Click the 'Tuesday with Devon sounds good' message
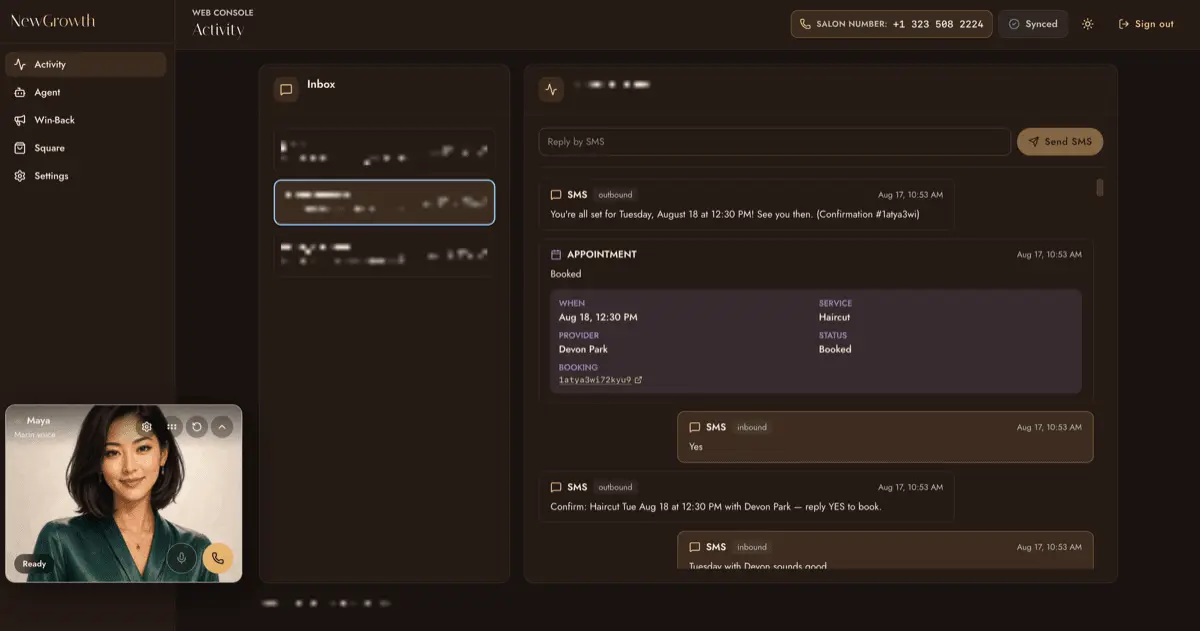Image resolution: width=1200 pixels, height=631 pixels. click(x=758, y=567)
